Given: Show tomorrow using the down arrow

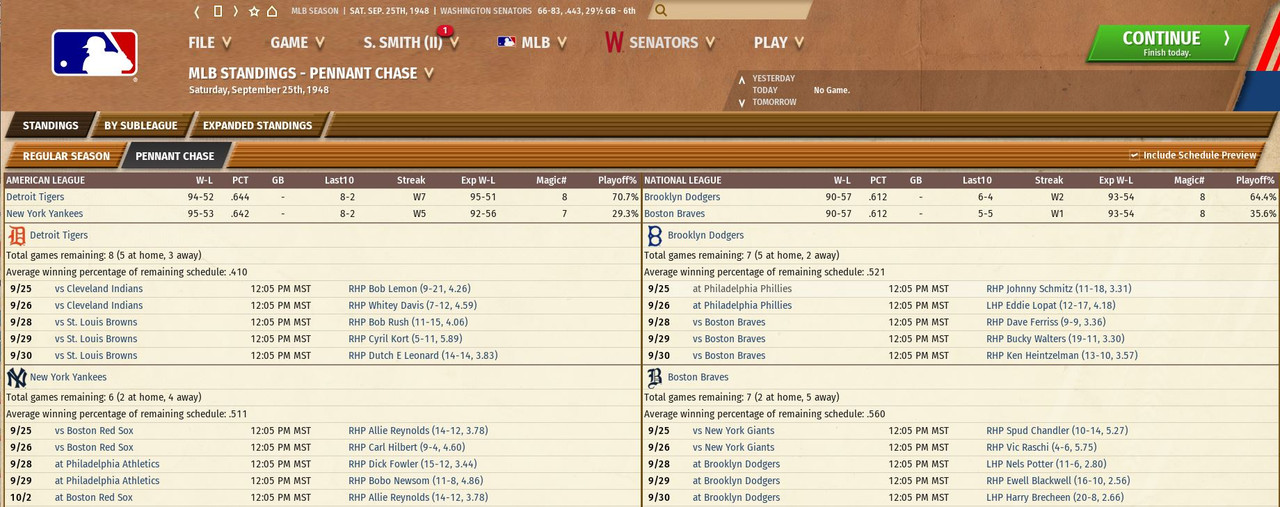Looking at the screenshot, I should pyautogui.click(x=741, y=102).
